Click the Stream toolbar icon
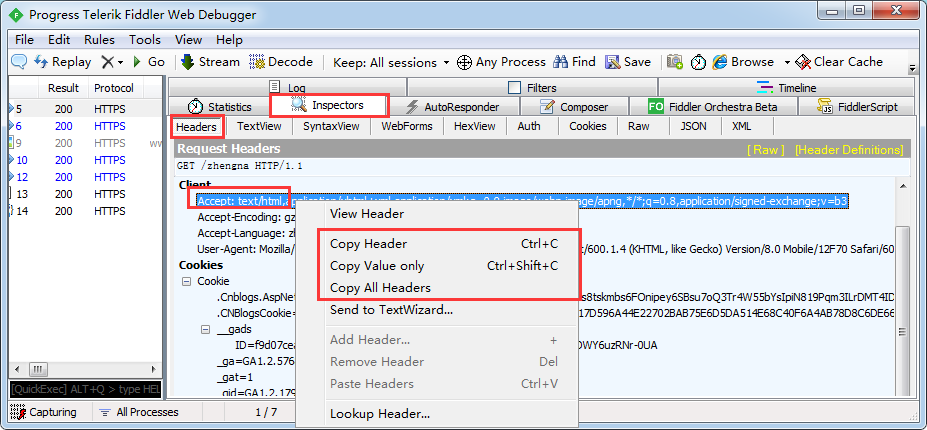 pyautogui.click(x=187, y=62)
